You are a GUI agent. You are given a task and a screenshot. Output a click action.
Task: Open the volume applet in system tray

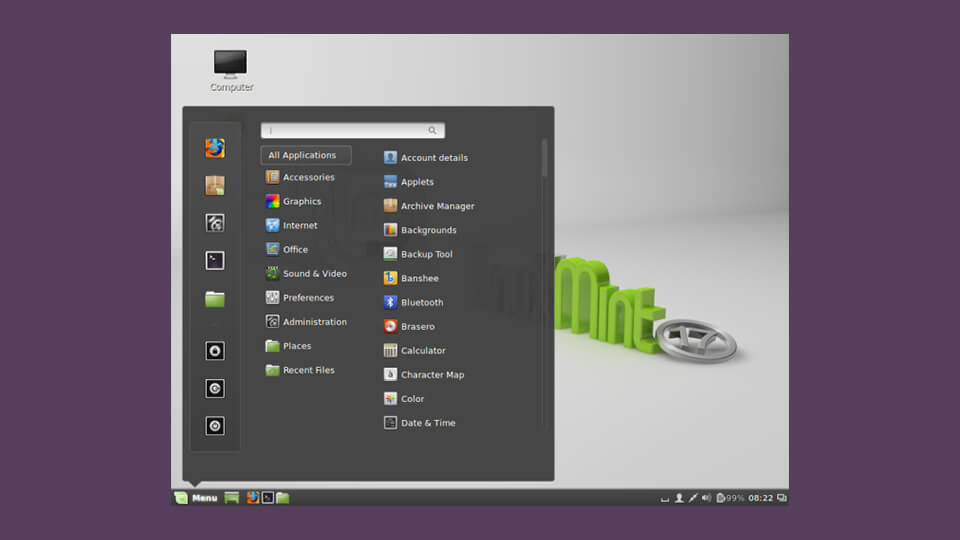[706, 498]
